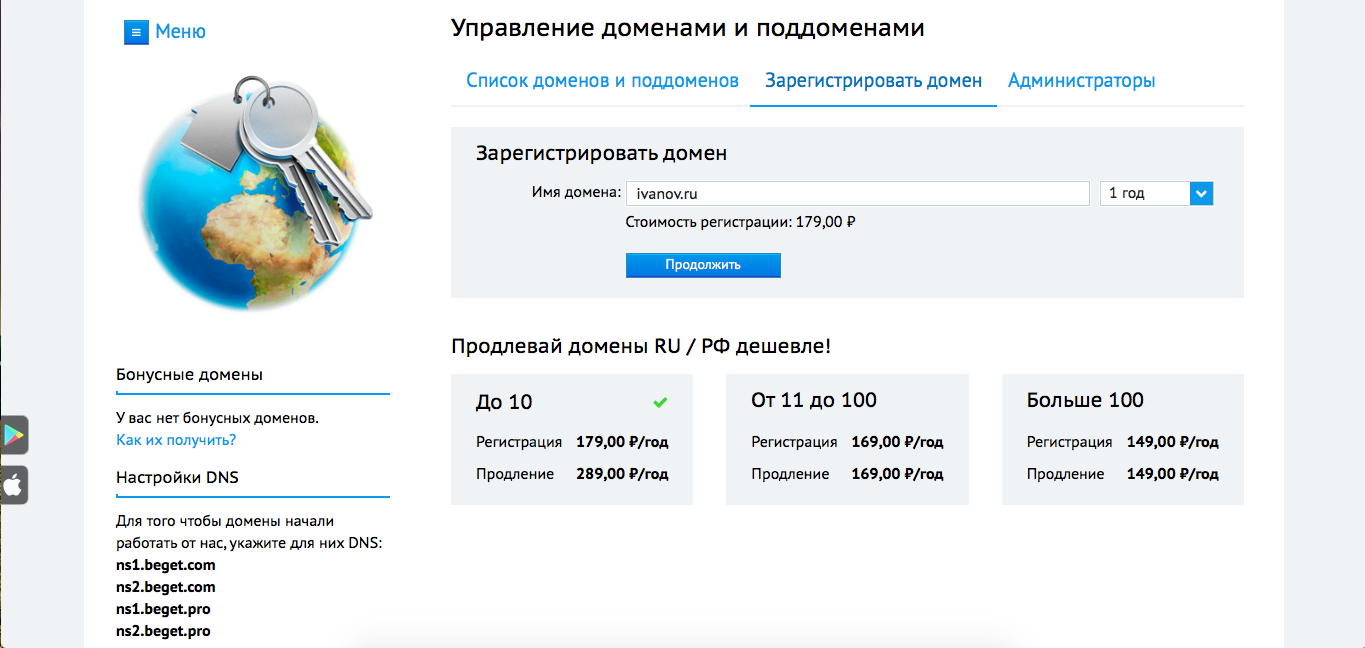Switch to Список доменов и поддоменов tab

click(x=602, y=81)
